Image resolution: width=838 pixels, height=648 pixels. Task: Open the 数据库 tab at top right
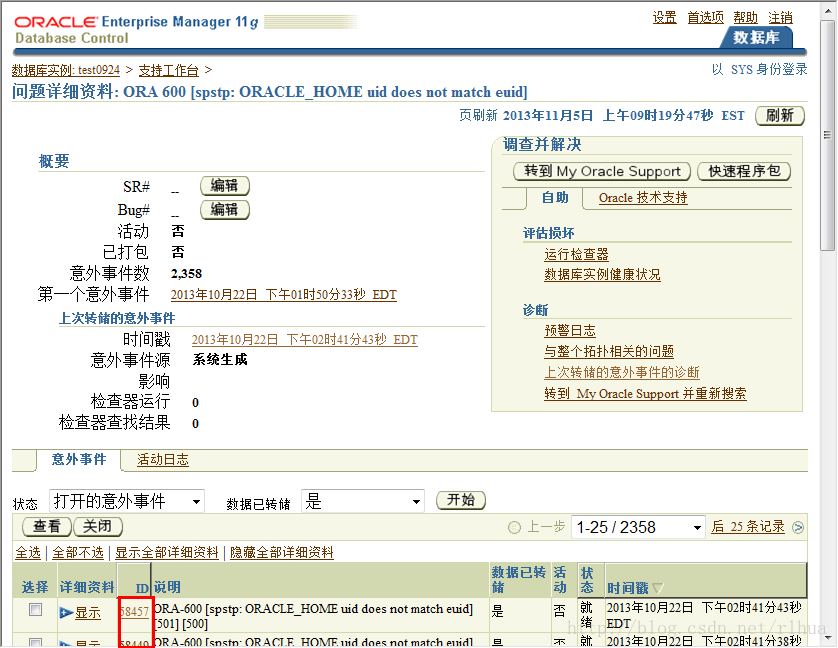[x=756, y=37]
